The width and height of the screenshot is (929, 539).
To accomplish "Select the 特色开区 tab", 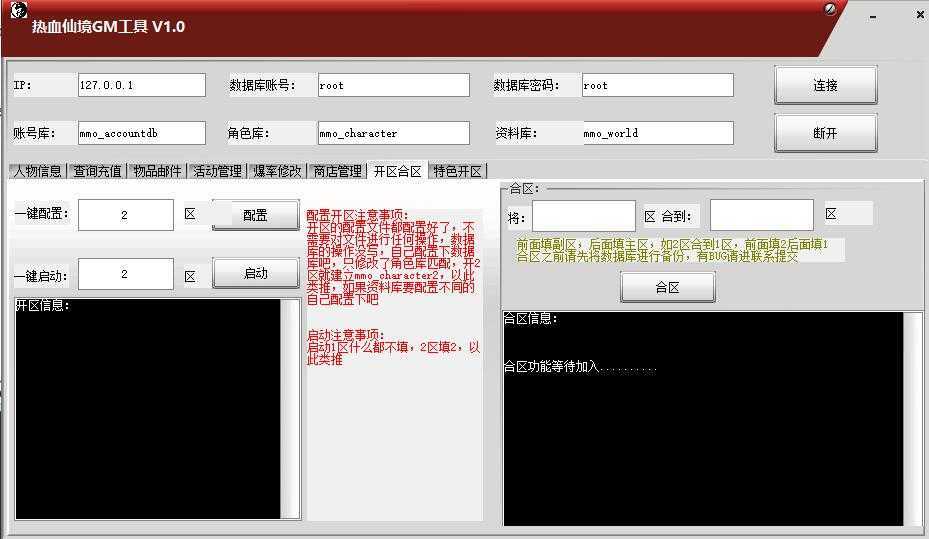I will click(458, 171).
